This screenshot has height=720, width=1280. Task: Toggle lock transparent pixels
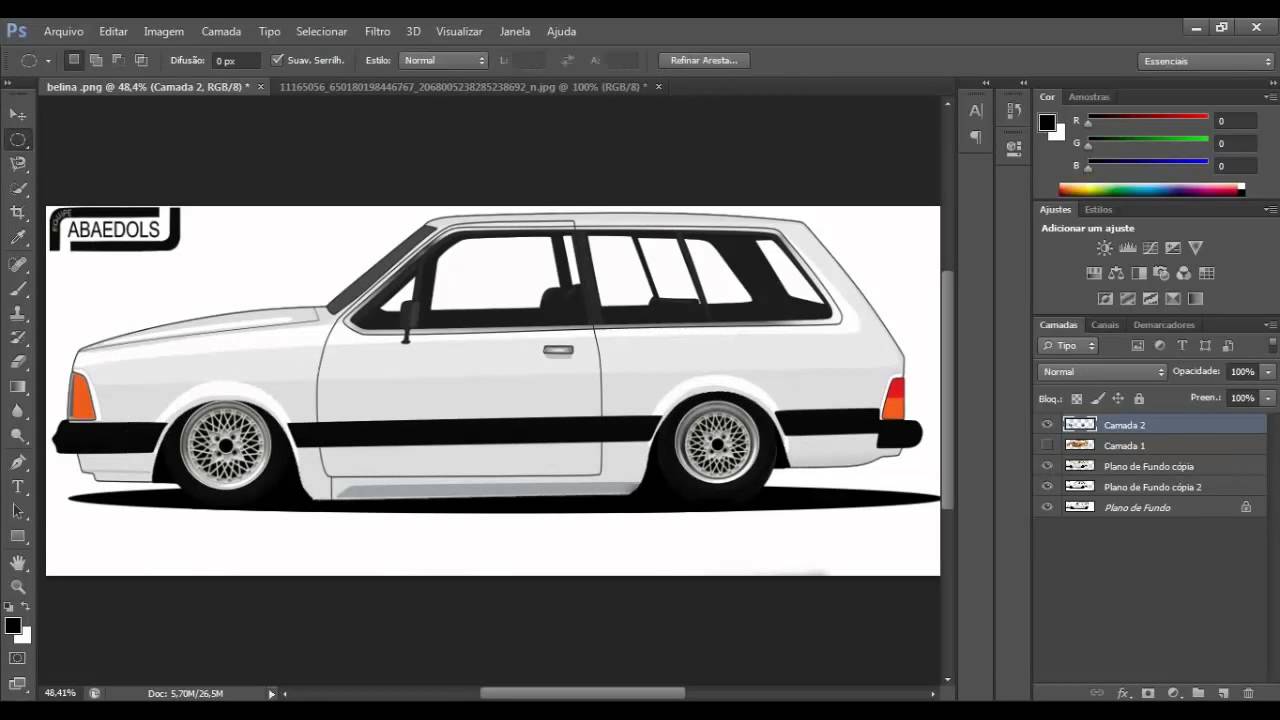(1076, 398)
